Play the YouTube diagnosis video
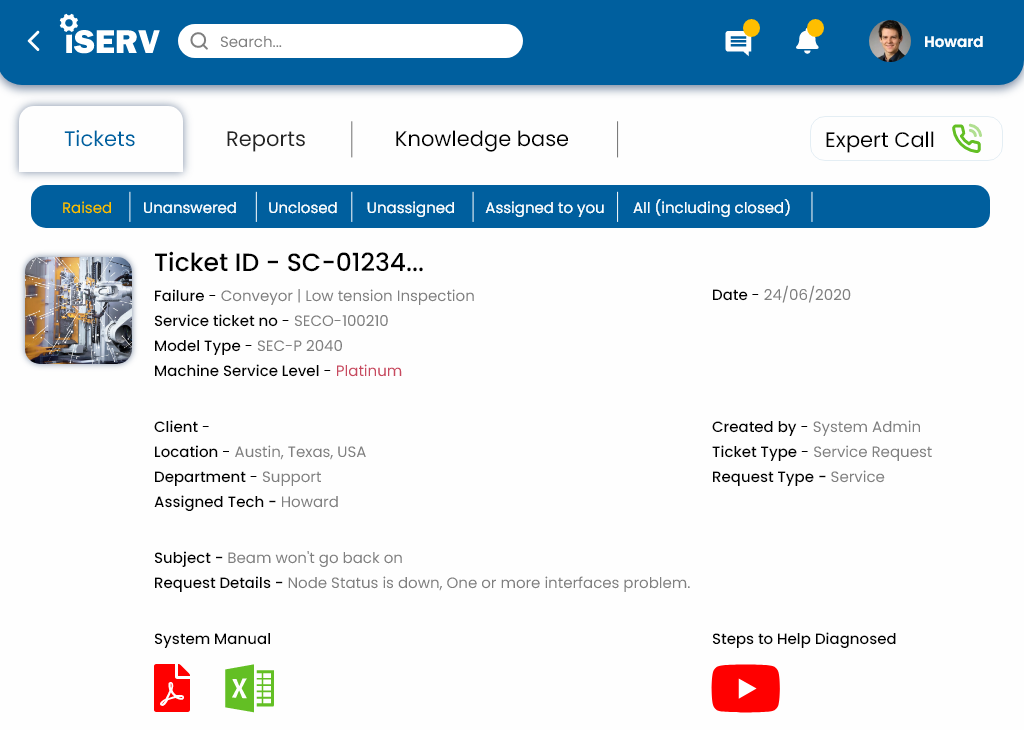 tap(745, 688)
